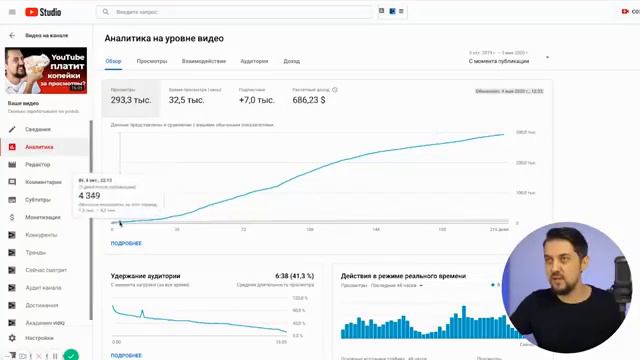Switch to the Просмотры tab
Viewport: 640px width, 360px height.
click(152, 61)
